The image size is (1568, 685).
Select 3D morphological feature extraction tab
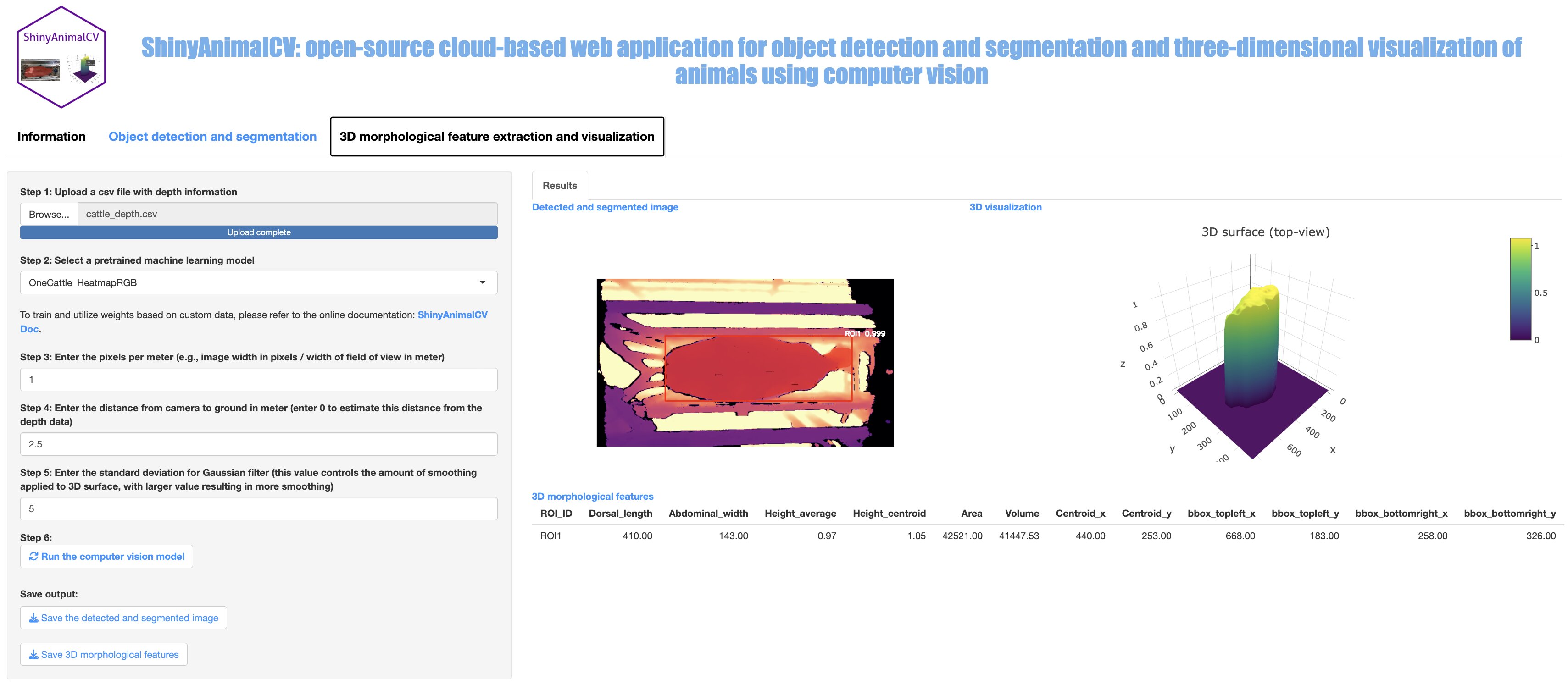pos(497,136)
